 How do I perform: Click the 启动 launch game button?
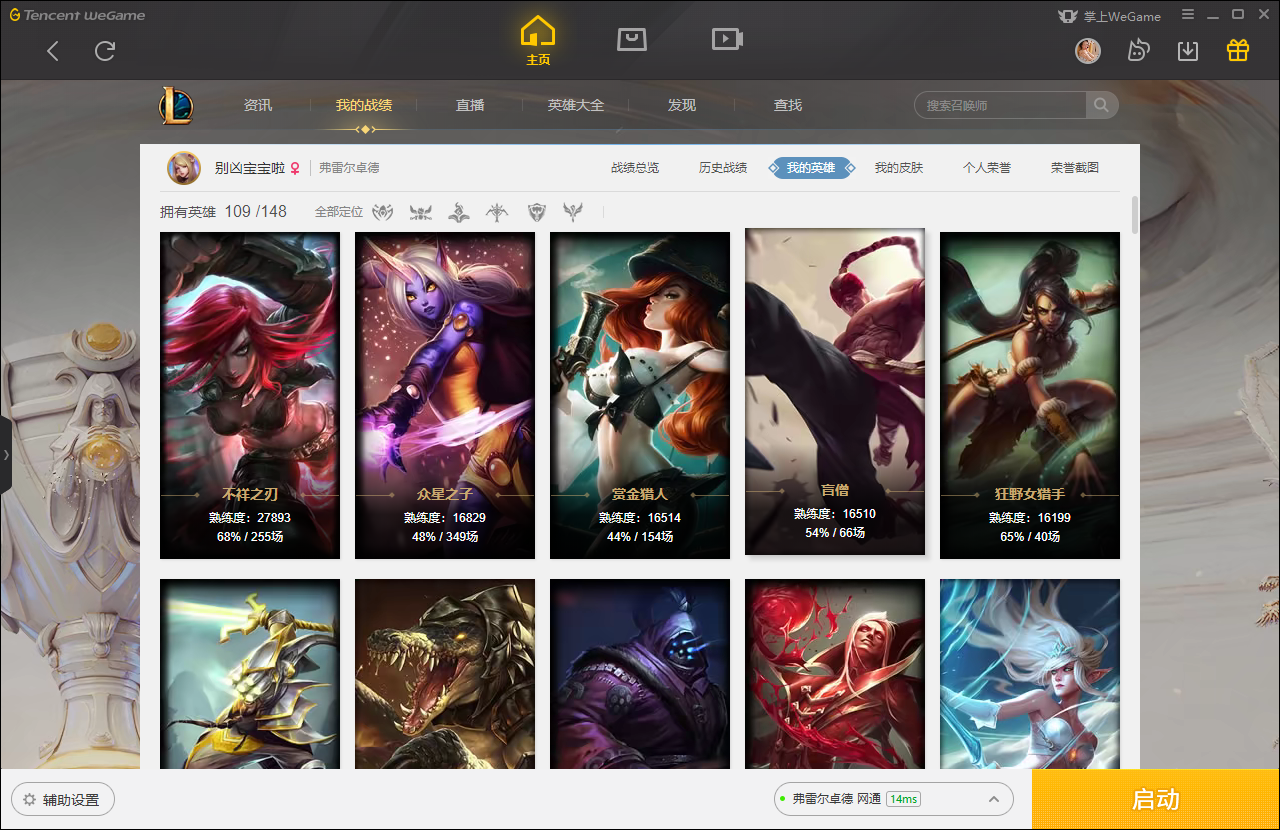point(1156,799)
